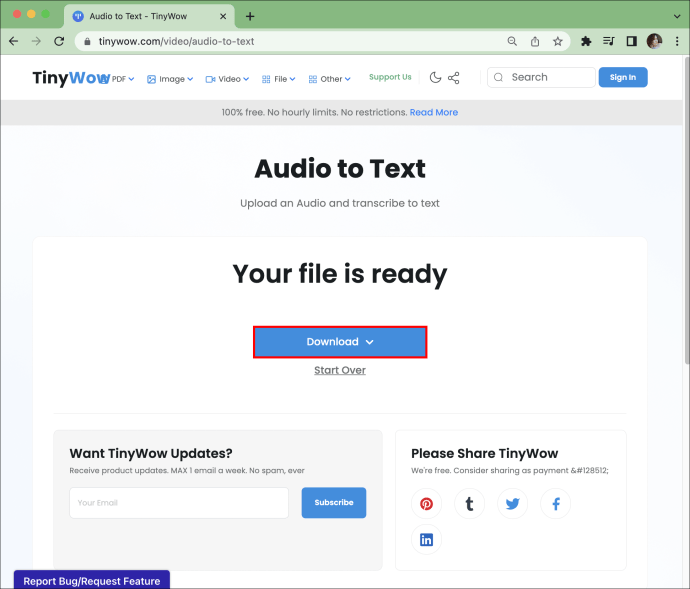Click the zoom magnifier icon in address bar
This screenshot has height=589, width=690.
click(512, 41)
